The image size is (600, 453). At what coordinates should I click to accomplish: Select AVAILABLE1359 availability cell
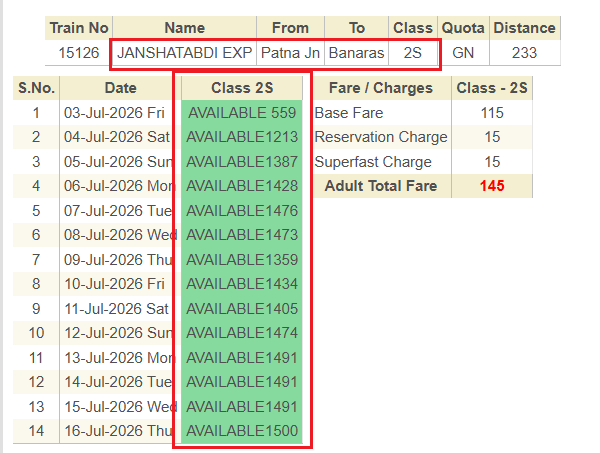point(242,259)
